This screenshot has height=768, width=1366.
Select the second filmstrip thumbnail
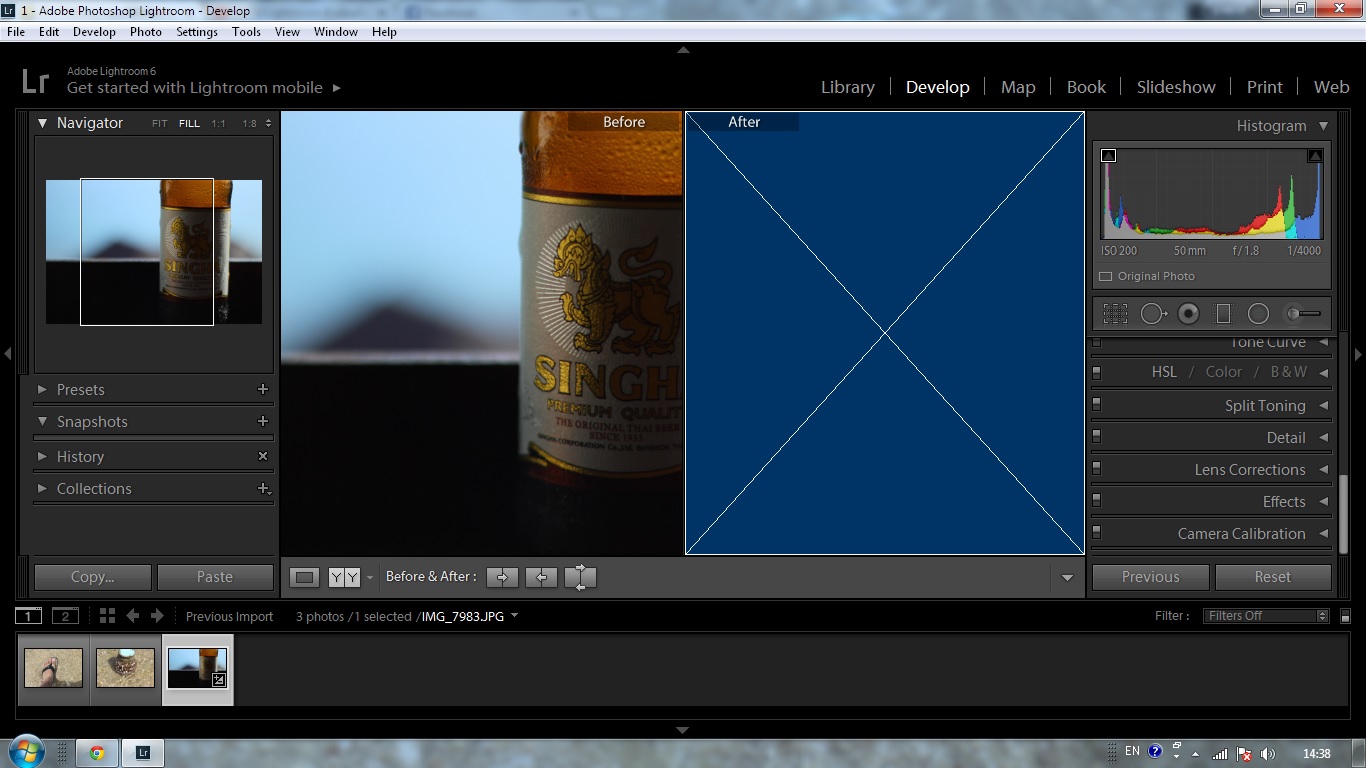[125, 668]
